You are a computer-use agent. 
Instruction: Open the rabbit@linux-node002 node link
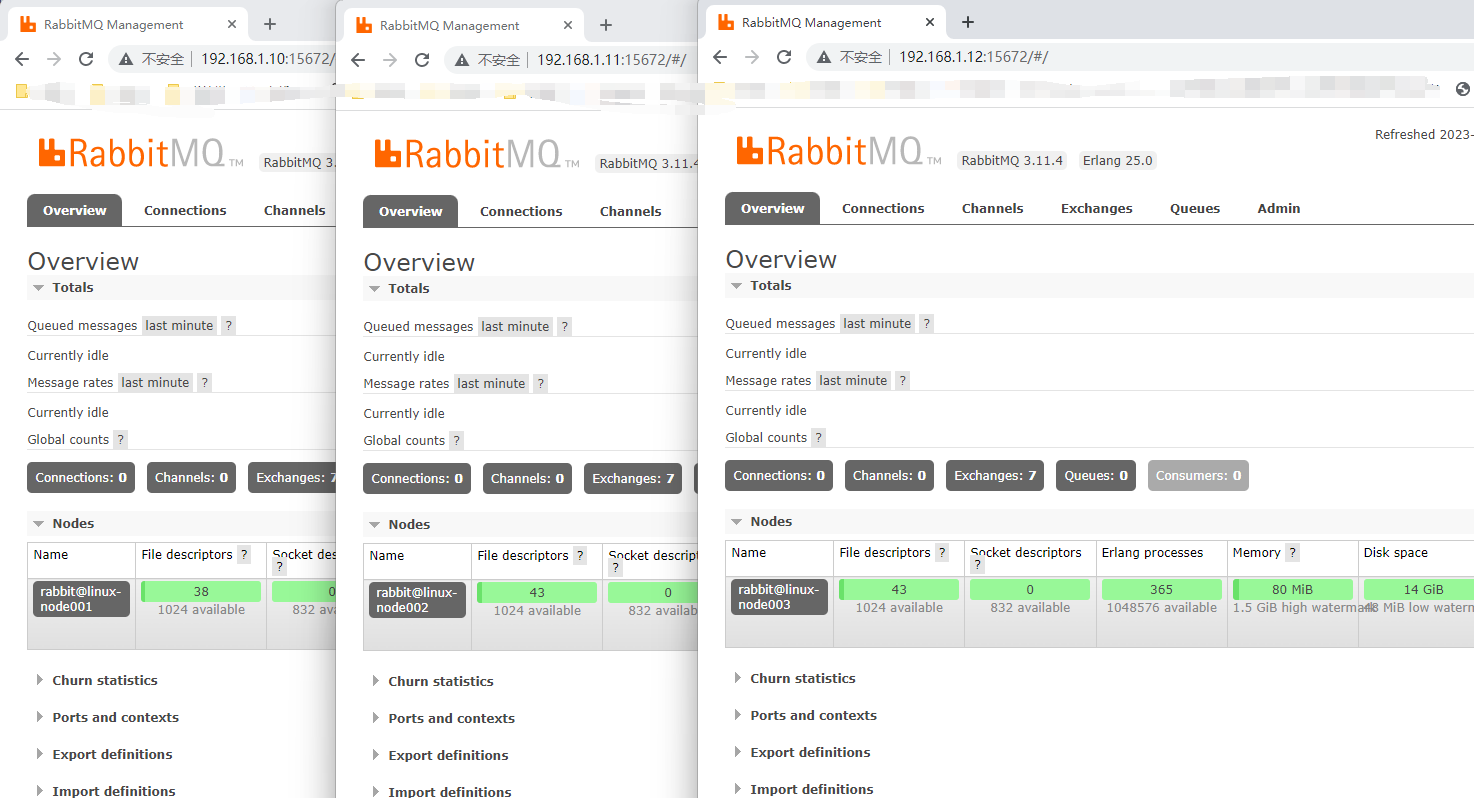416,600
